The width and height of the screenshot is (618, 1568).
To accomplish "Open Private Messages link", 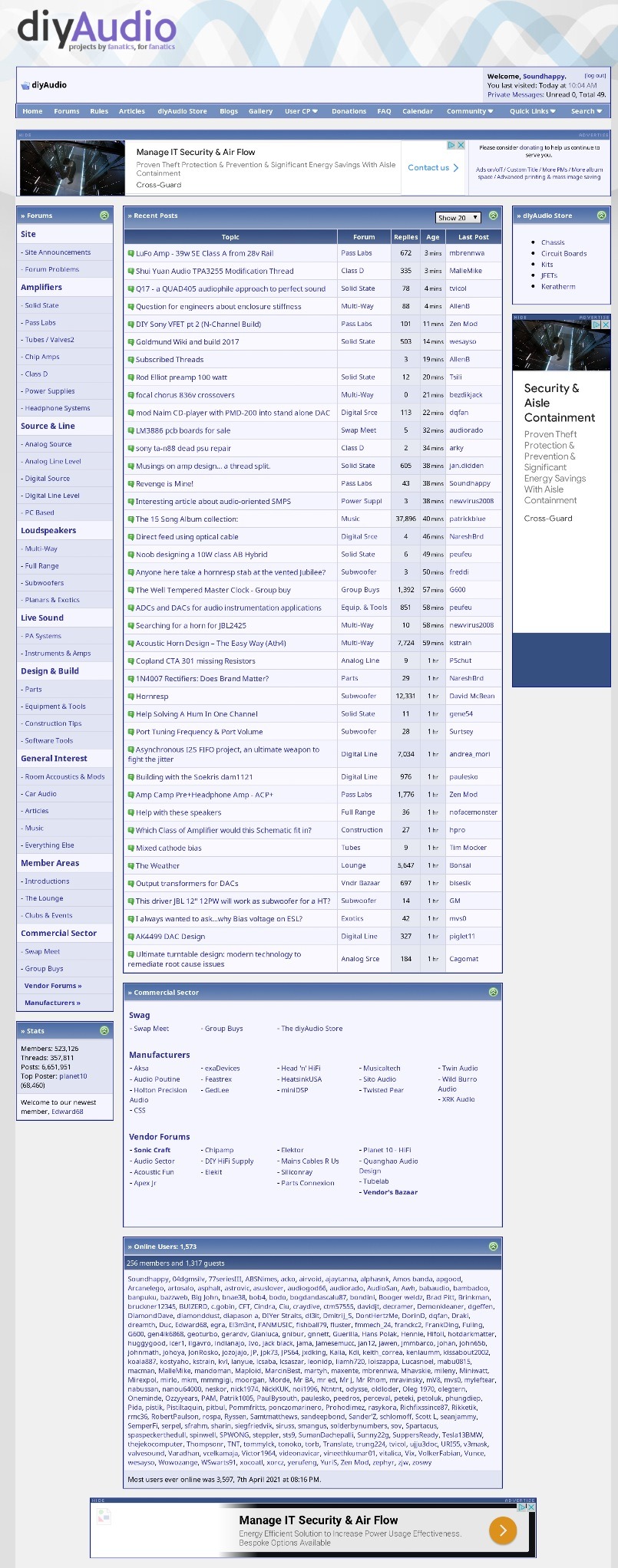I will tap(514, 94).
